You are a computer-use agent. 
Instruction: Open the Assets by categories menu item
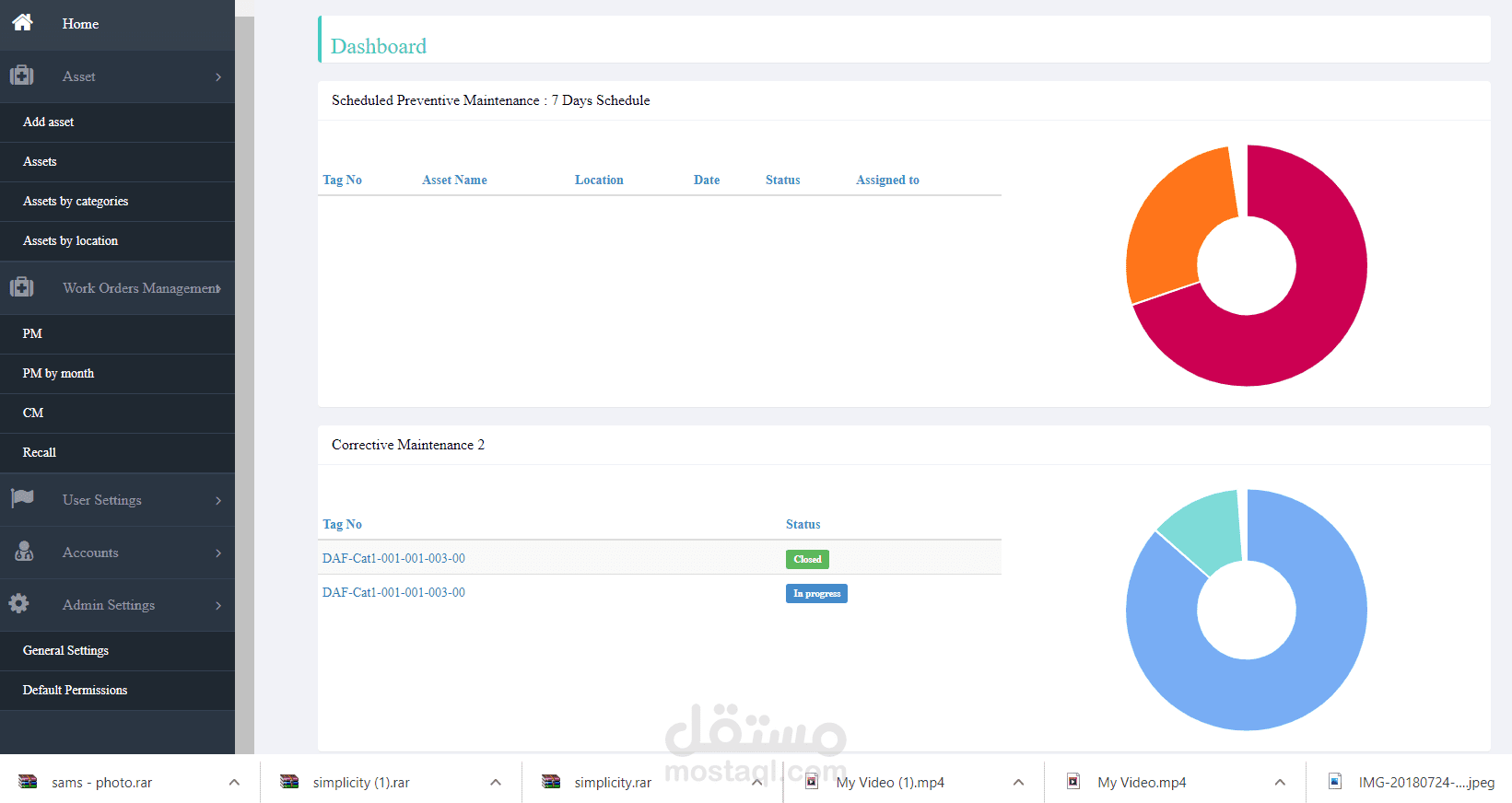tap(76, 201)
